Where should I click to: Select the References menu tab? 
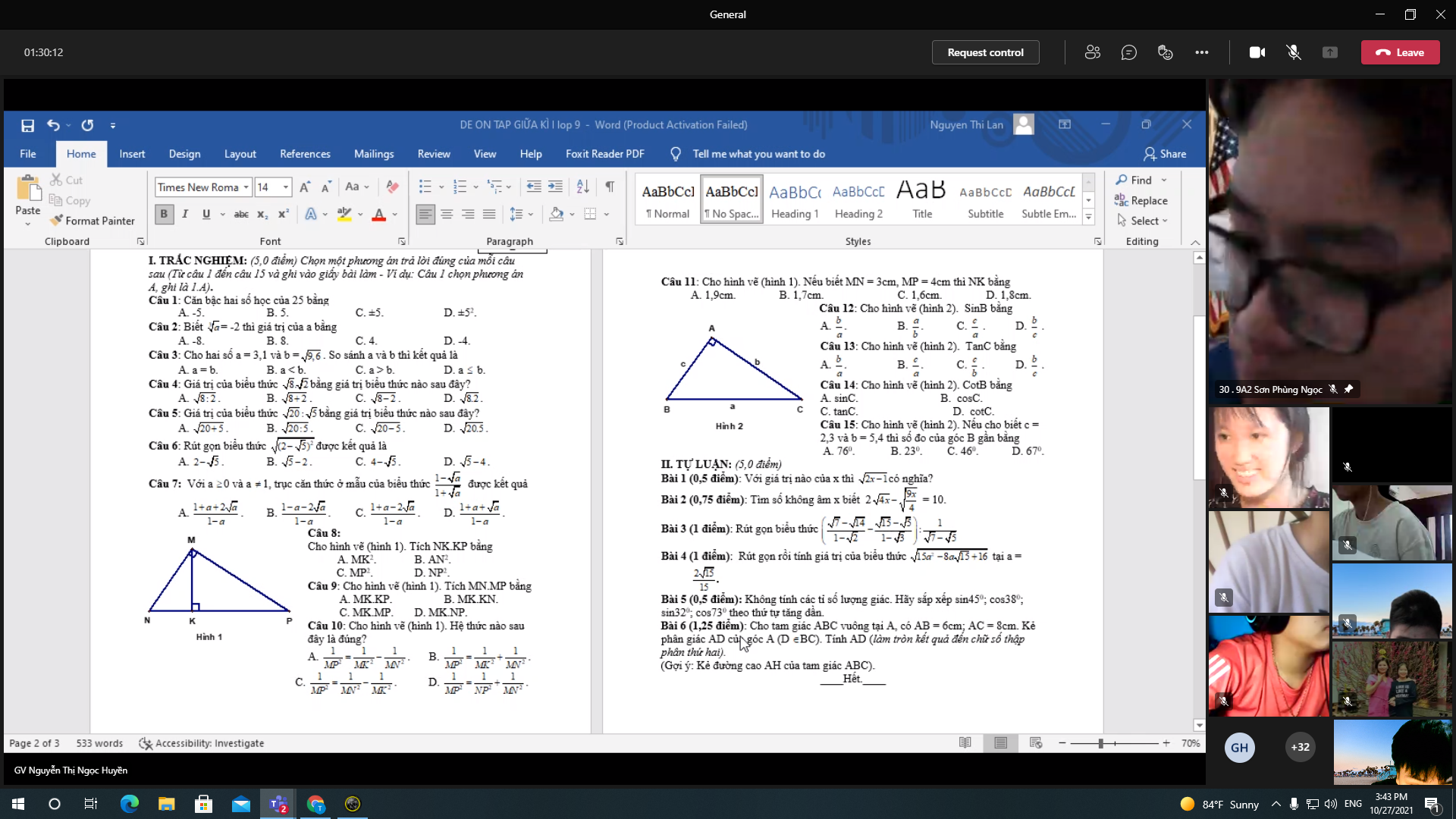tap(305, 153)
